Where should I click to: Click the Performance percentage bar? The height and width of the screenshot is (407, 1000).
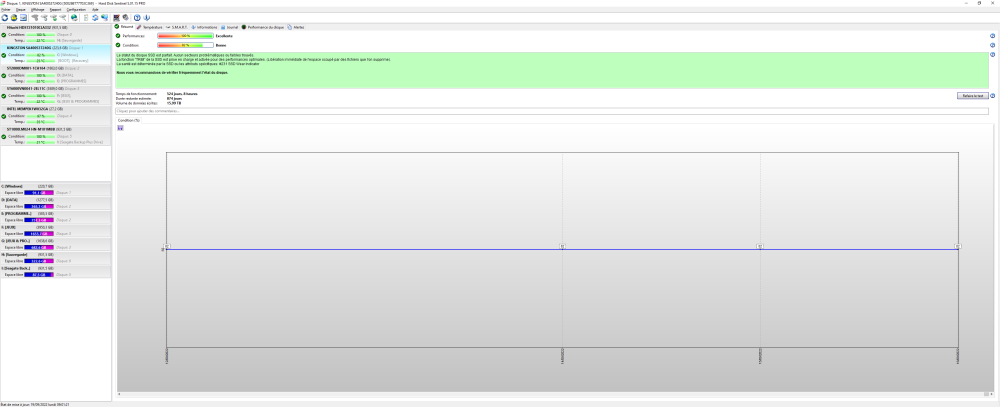coord(185,35)
